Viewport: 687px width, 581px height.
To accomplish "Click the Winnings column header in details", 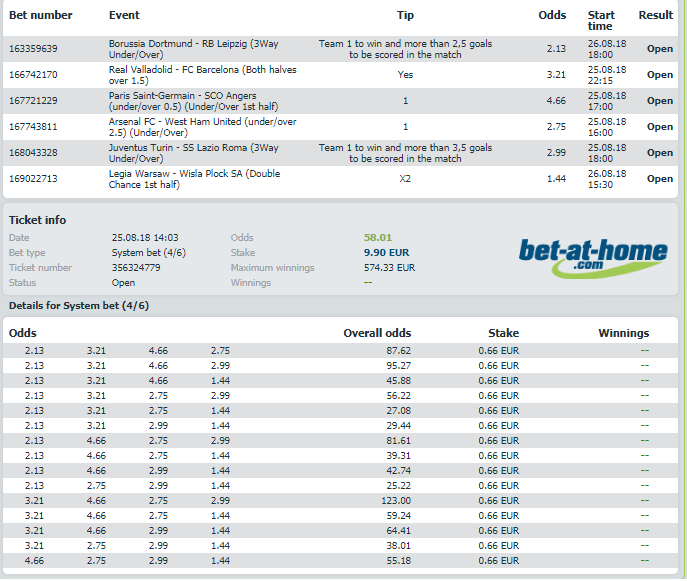I will [623, 333].
